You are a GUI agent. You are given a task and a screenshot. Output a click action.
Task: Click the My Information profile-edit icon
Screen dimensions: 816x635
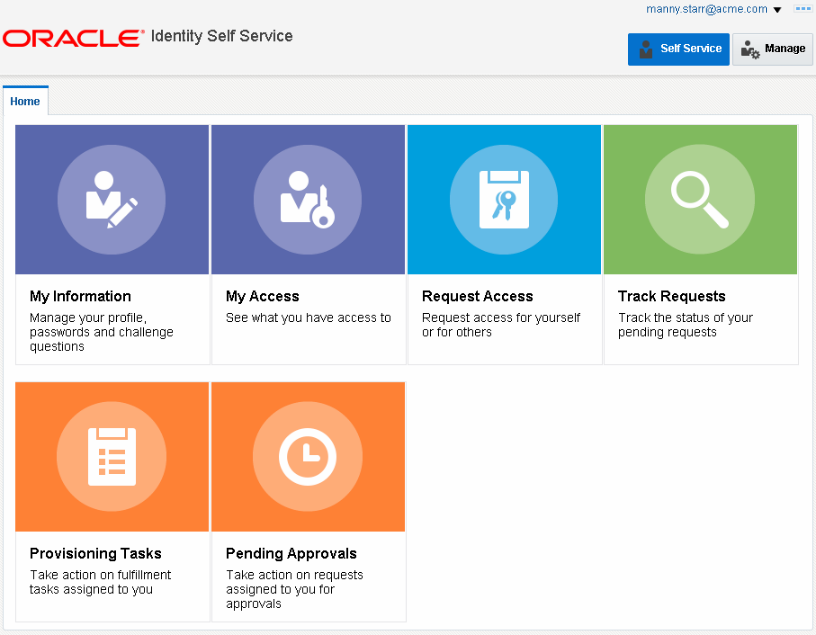[x=112, y=200]
